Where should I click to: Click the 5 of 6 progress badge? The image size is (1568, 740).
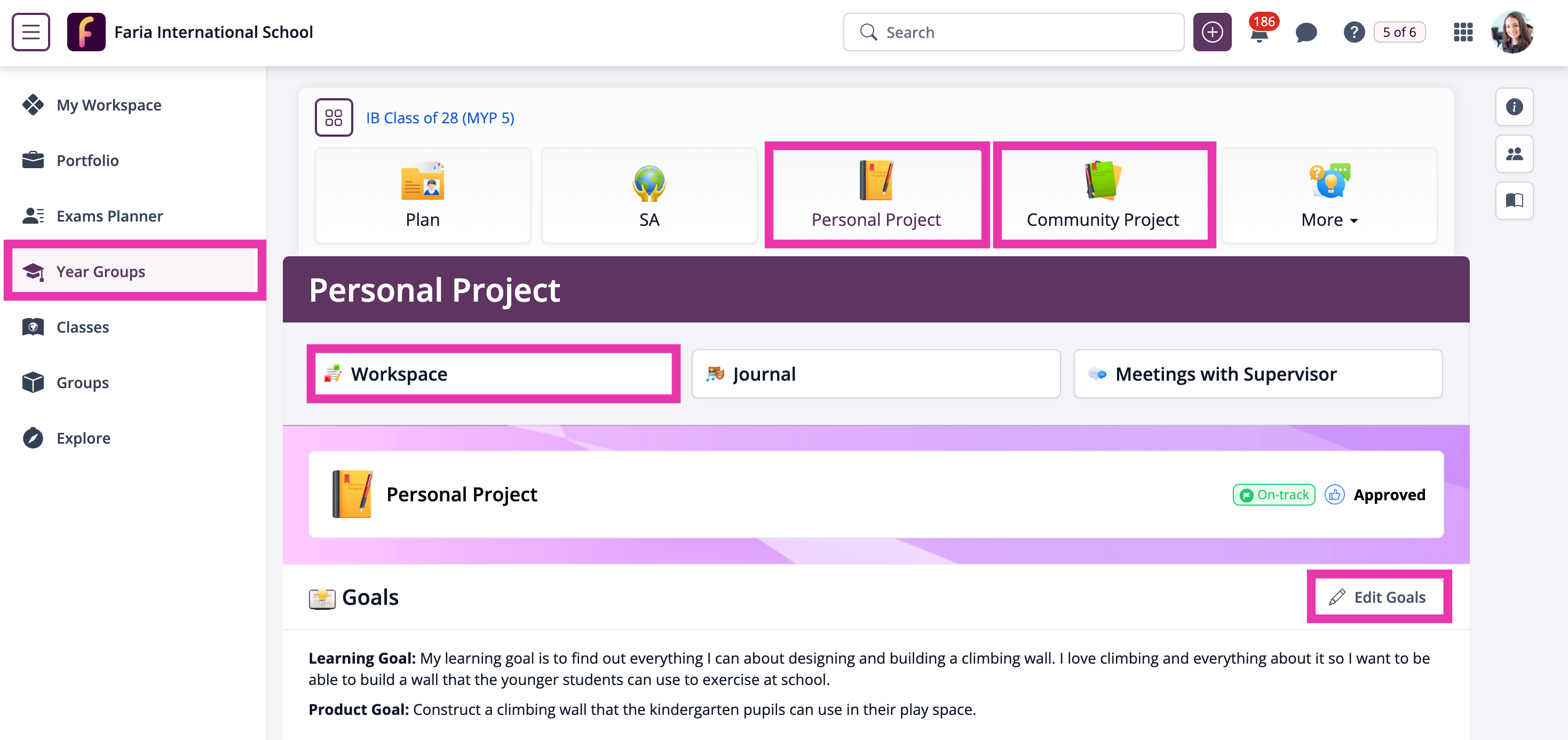tap(1399, 32)
